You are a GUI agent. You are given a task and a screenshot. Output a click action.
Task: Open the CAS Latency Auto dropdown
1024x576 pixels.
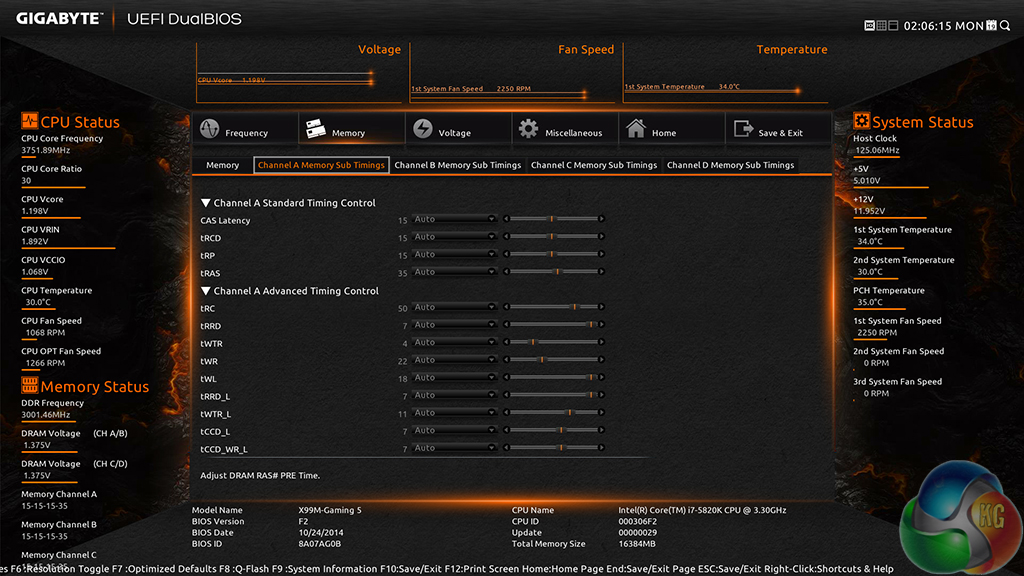point(454,219)
